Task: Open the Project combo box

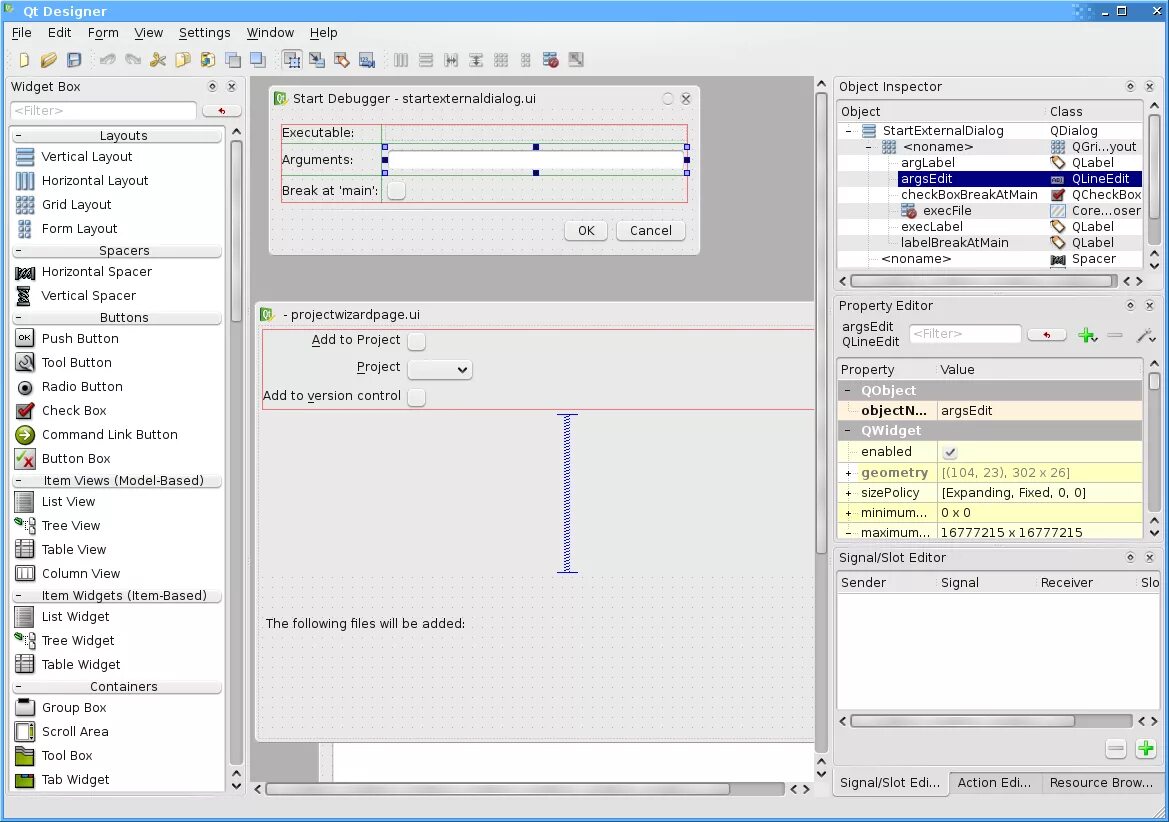Action: pyautogui.click(x=440, y=370)
